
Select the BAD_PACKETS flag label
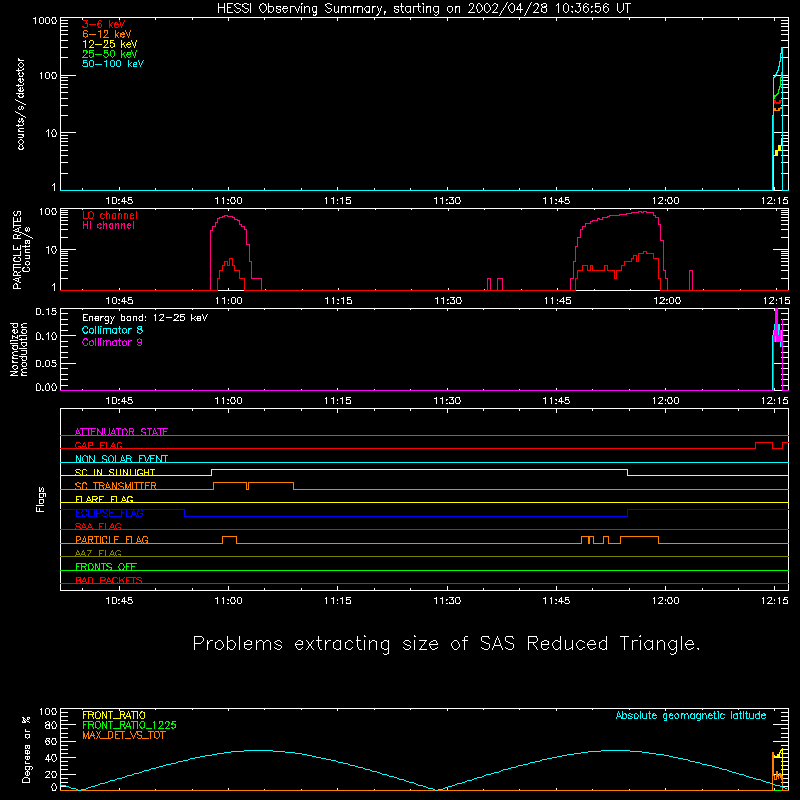[x=109, y=580]
